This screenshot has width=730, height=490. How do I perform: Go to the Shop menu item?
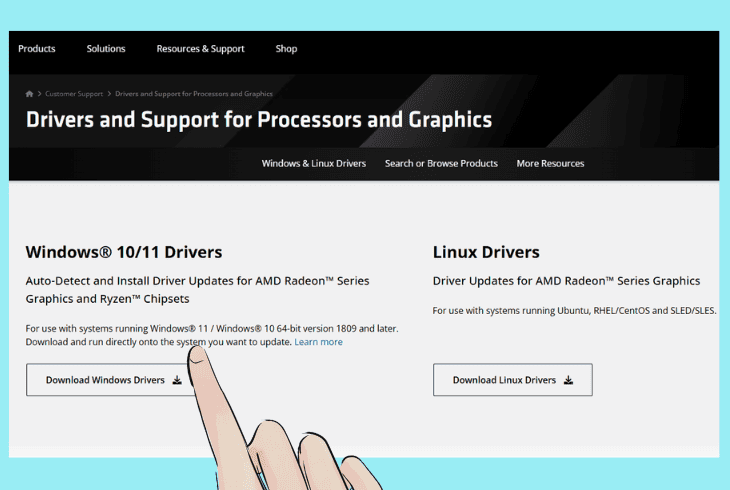pyautogui.click(x=286, y=48)
